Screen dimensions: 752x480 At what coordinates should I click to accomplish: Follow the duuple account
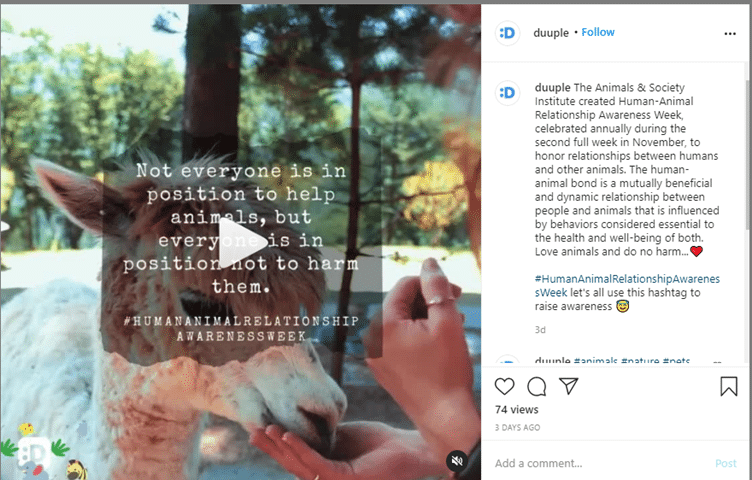pyautogui.click(x=598, y=32)
